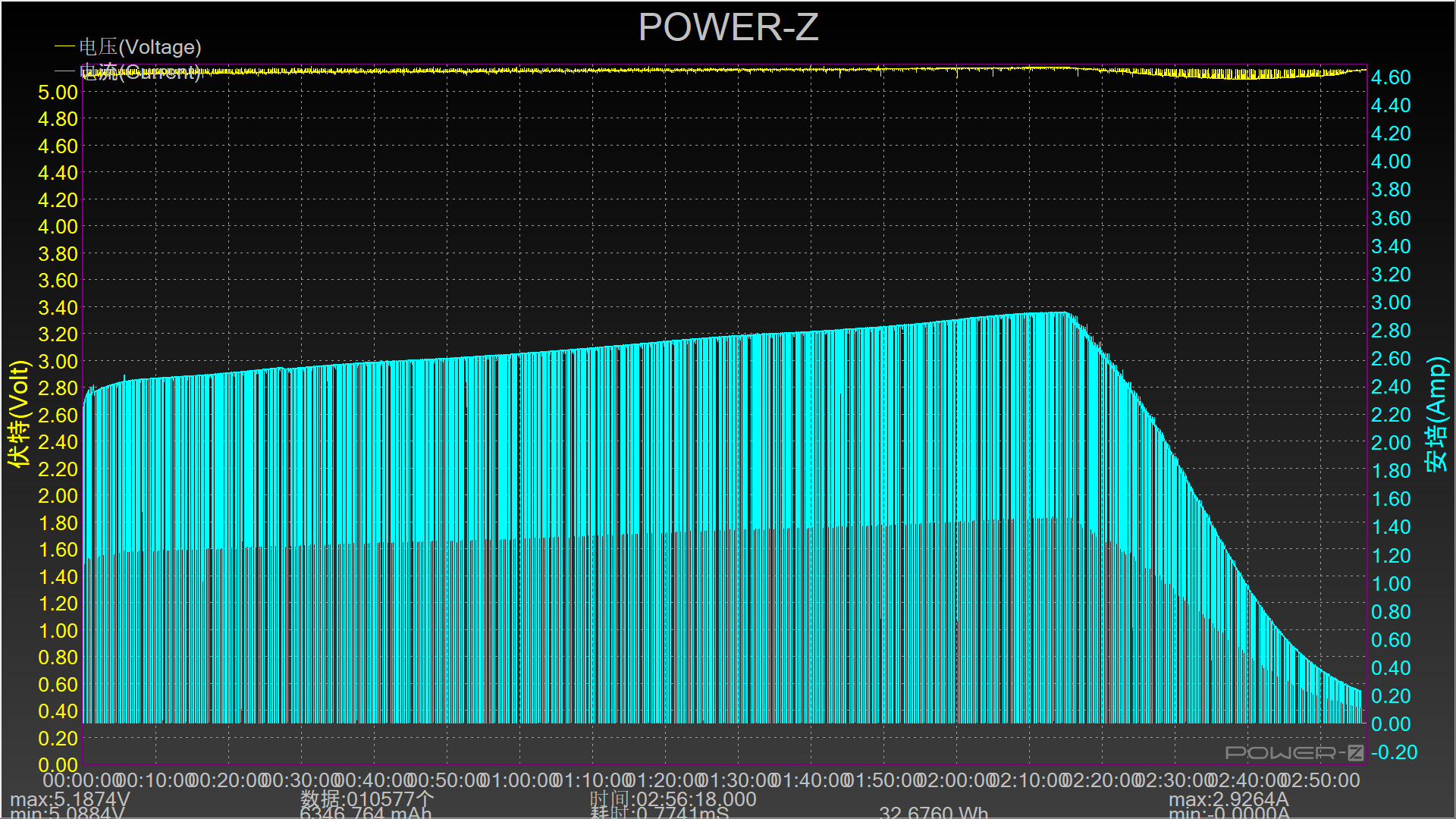Screen dimensions: 1456x819
Task: Click the 00:00:00 time axis label
Action: [83, 780]
